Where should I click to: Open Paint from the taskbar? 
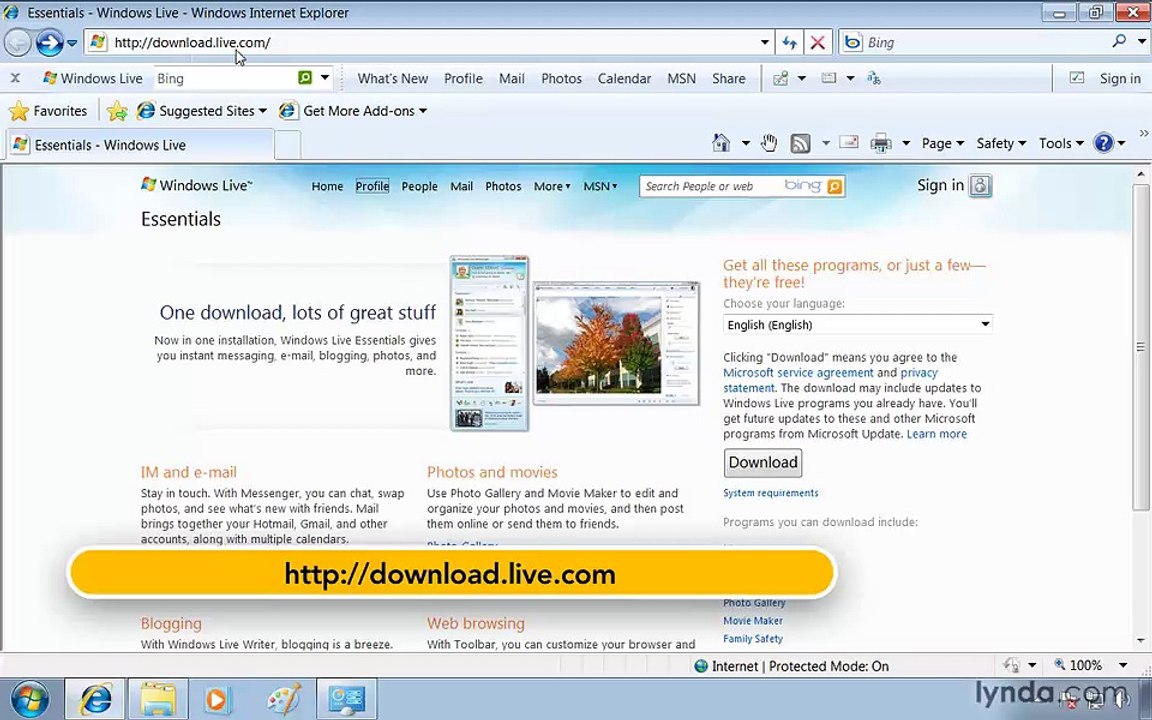[x=284, y=698]
